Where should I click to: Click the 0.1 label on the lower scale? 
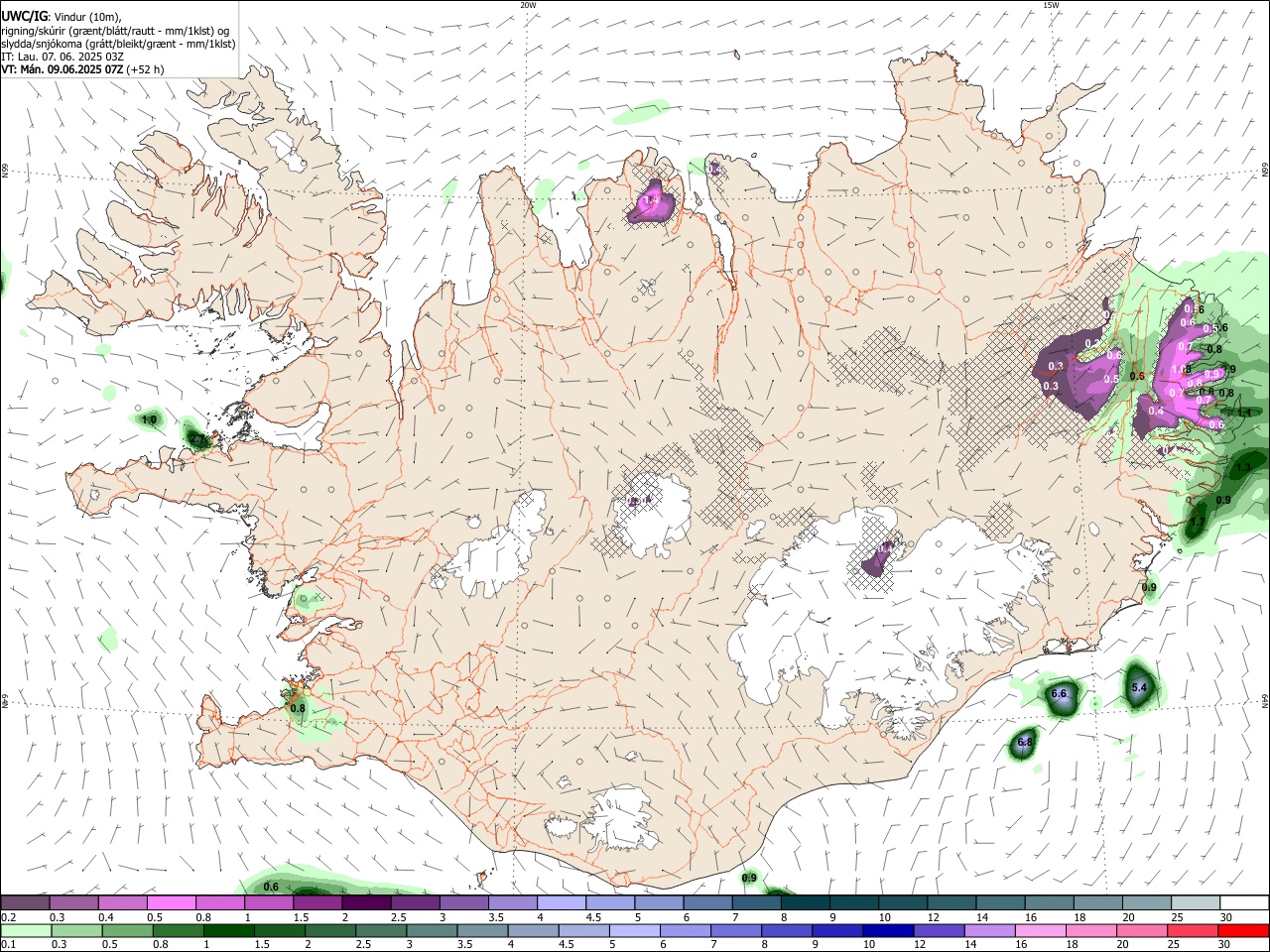(x=8, y=945)
